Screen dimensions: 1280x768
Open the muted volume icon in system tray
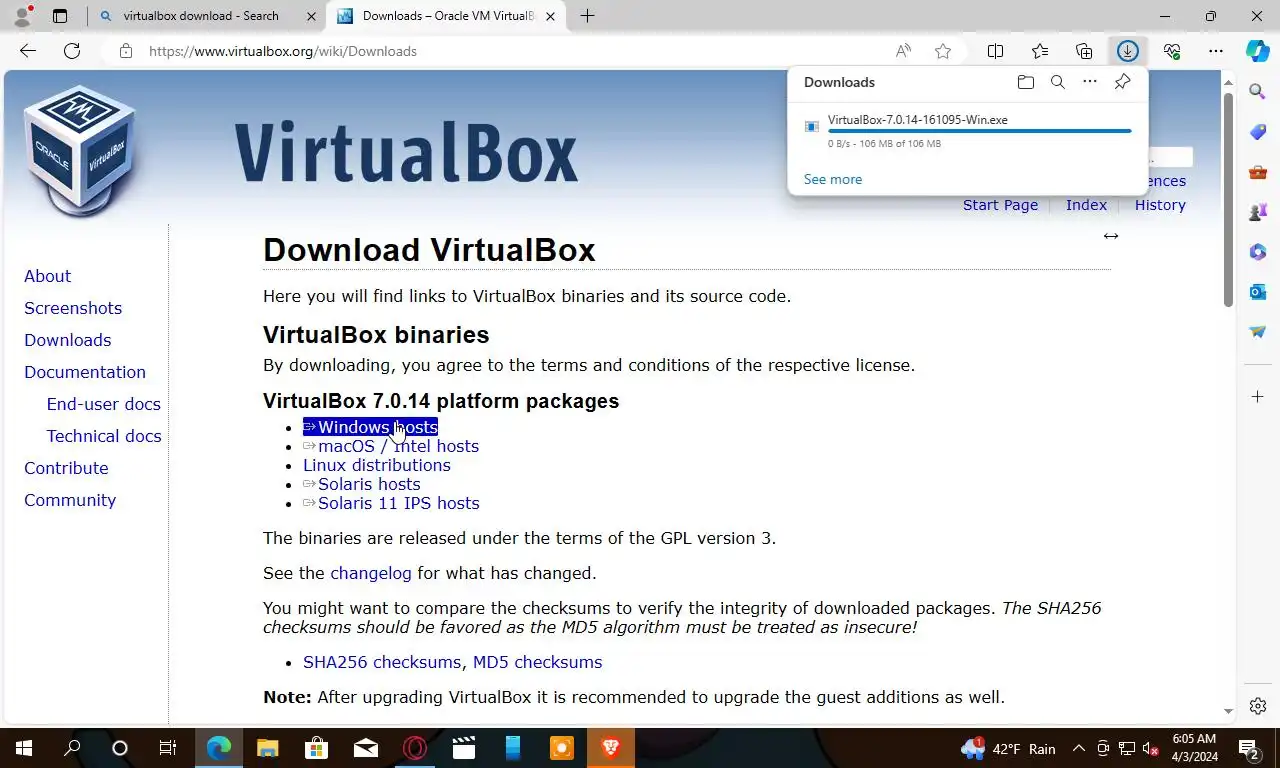(1151, 749)
